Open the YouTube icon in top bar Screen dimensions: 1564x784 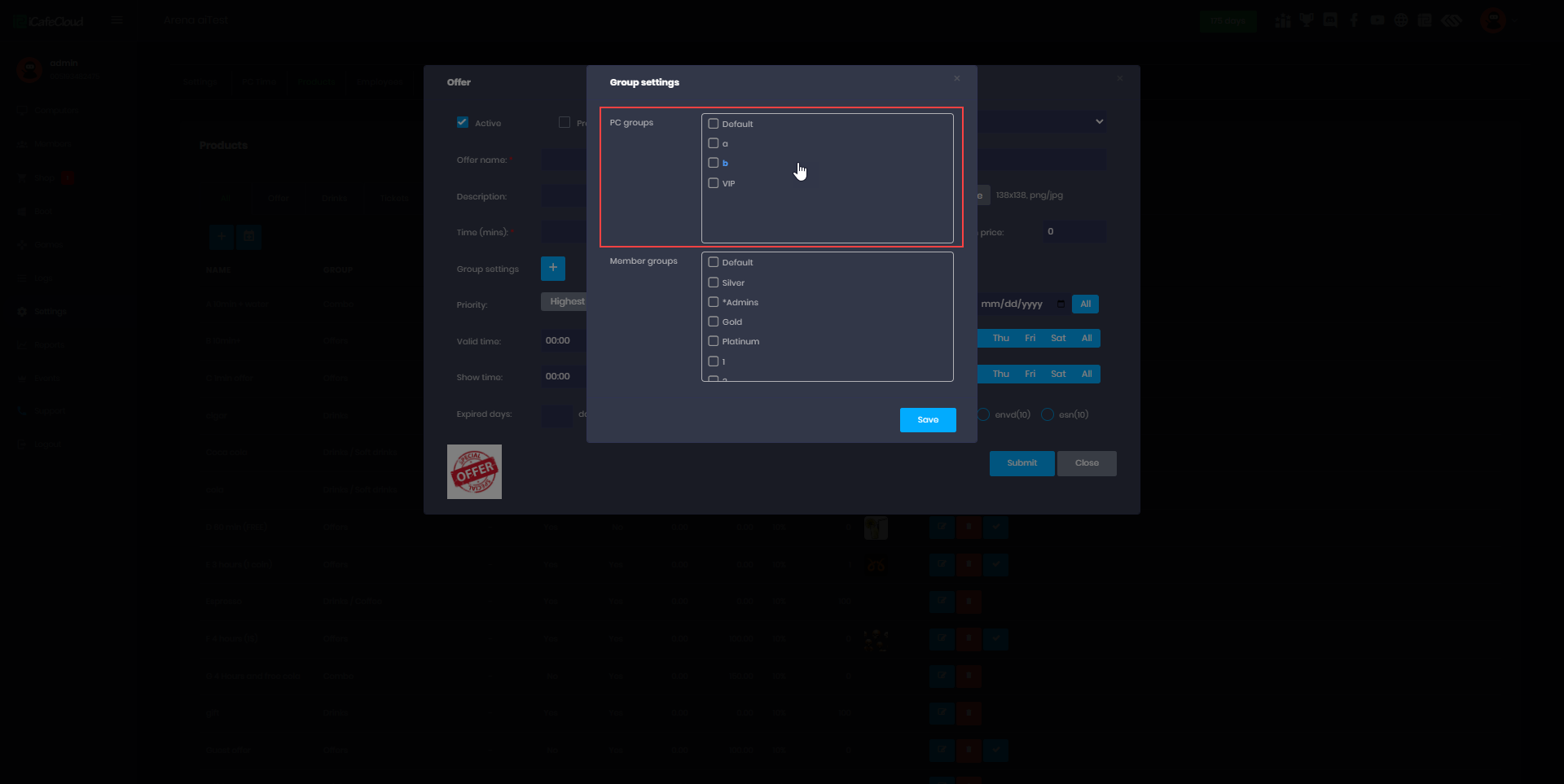click(x=1377, y=20)
